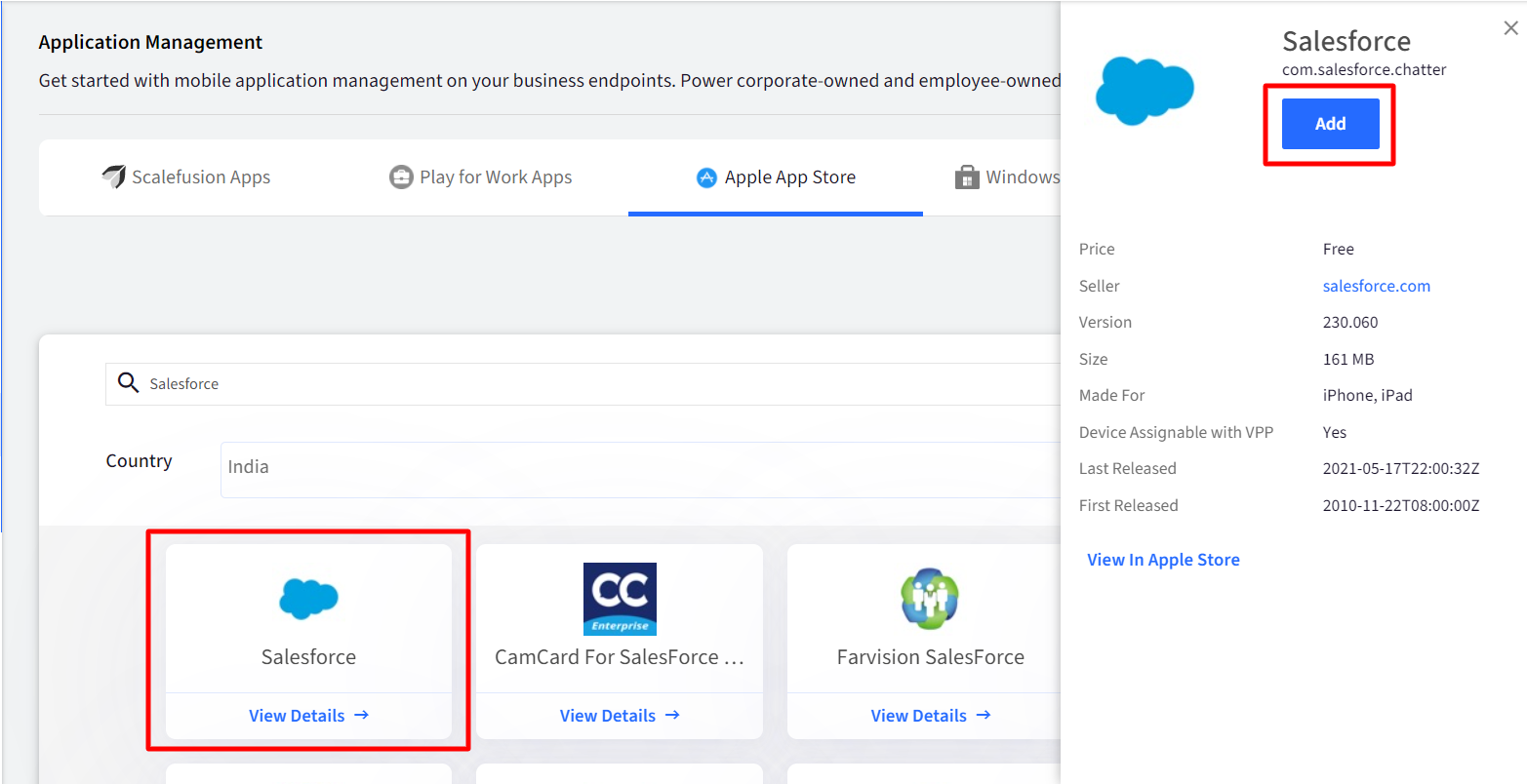Open View Details for Salesforce
Viewport: 1527px width, 784px height.
(308, 716)
